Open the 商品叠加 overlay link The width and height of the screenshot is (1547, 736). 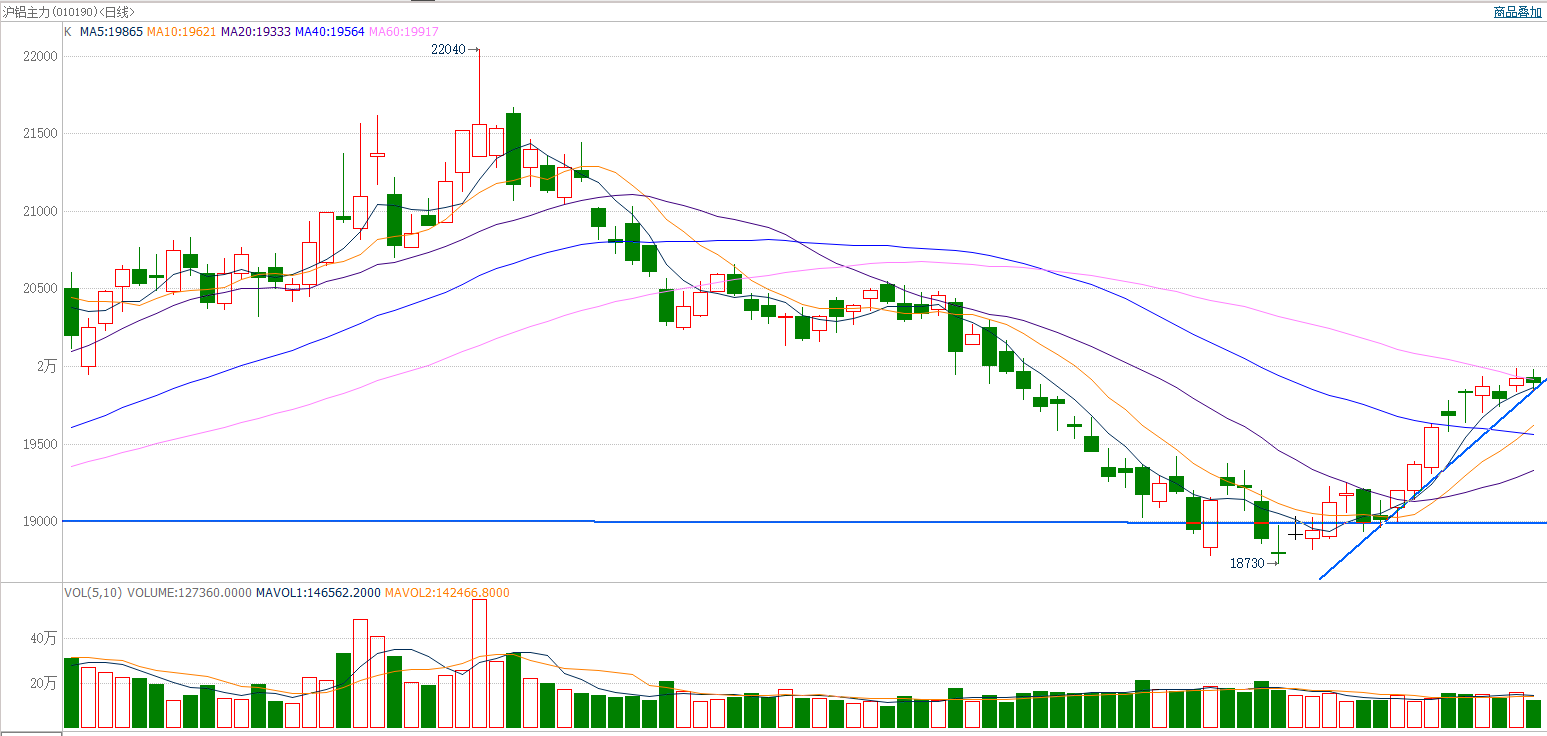point(1517,12)
